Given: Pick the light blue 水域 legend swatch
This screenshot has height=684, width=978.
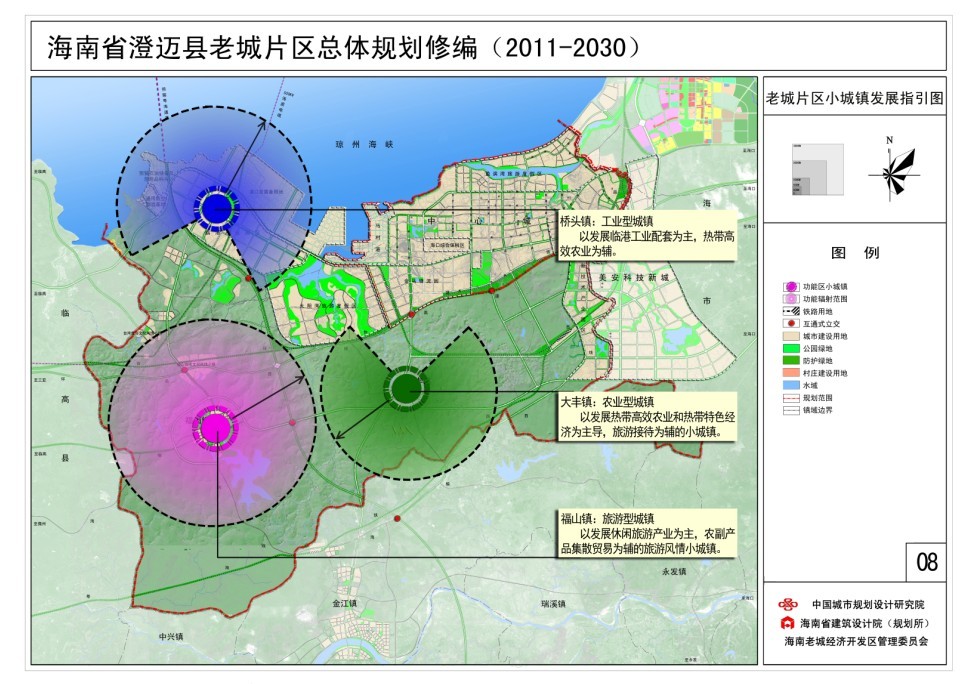Looking at the screenshot, I should [x=790, y=385].
